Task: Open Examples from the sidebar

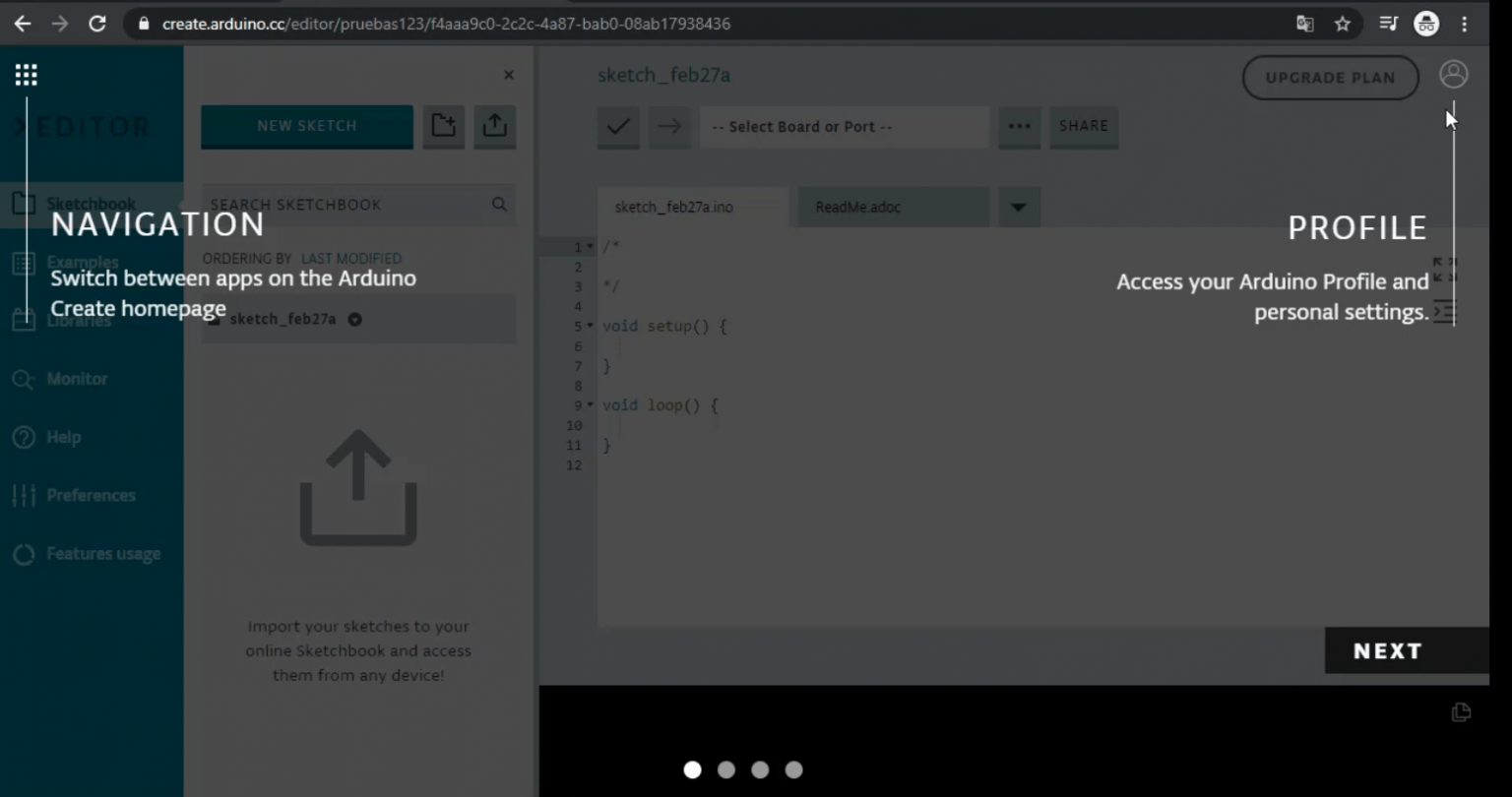Action: (x=24, y=262)
